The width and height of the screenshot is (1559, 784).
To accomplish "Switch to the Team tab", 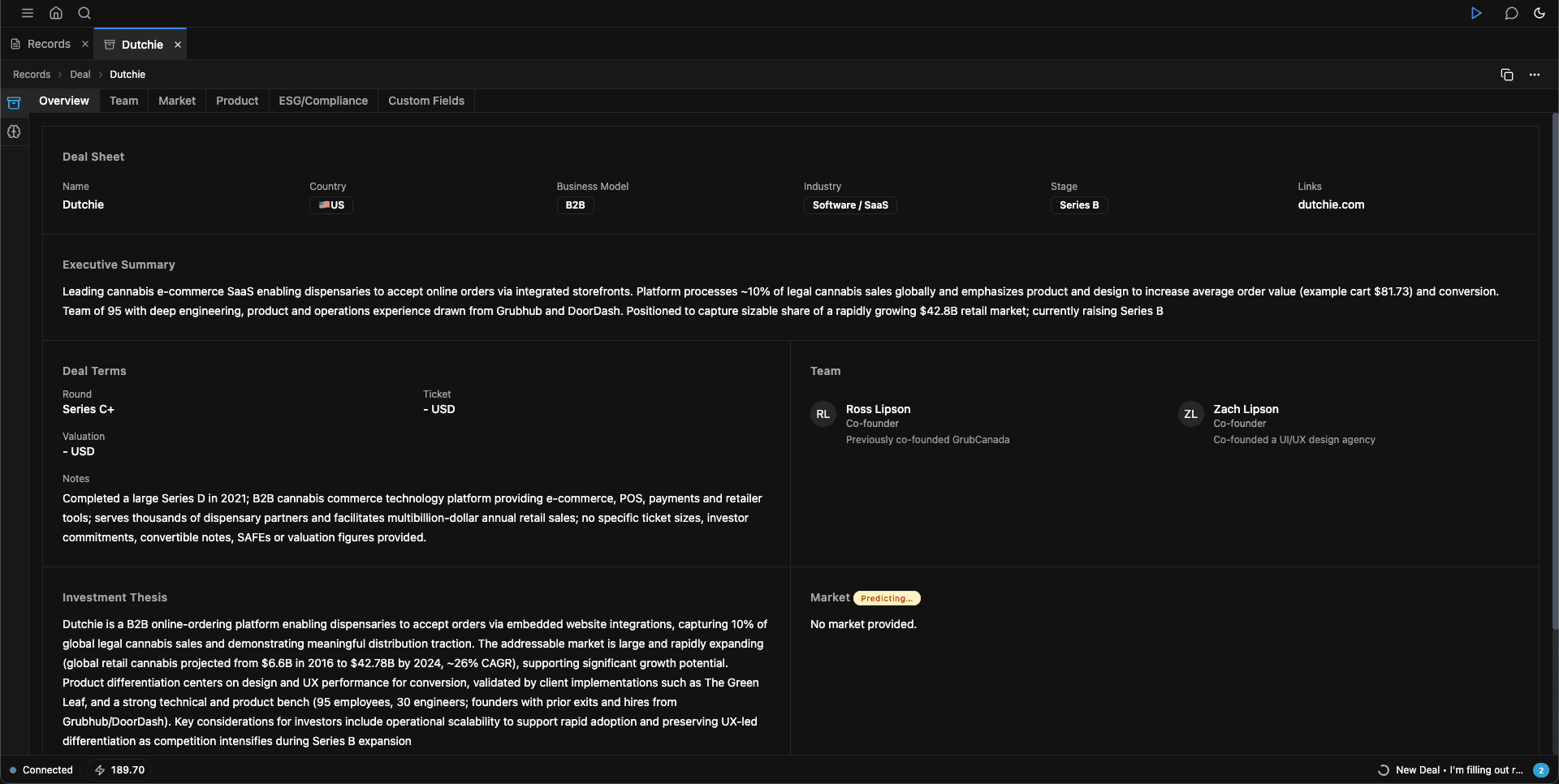I will (x=123, y=101).
